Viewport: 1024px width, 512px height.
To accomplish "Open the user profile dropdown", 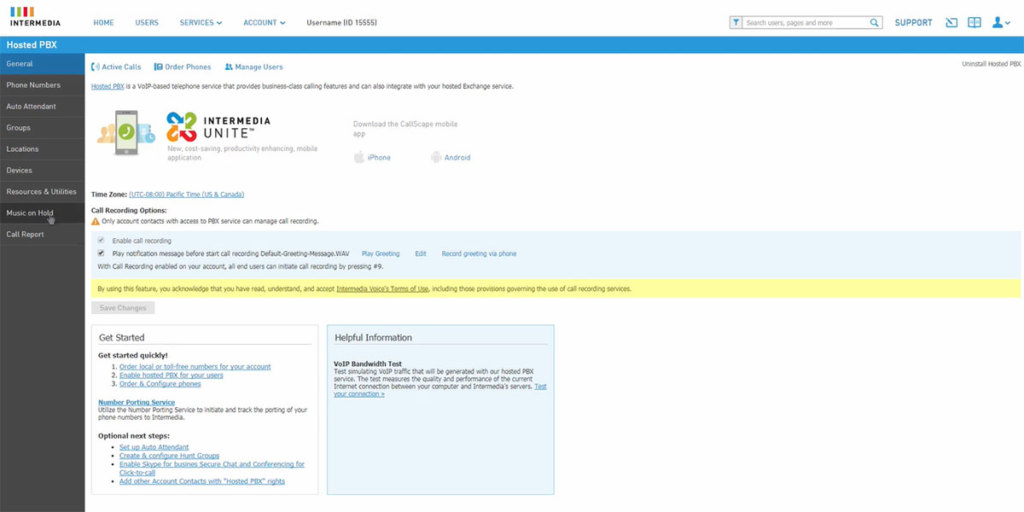I will click(x=1000, y=22).
